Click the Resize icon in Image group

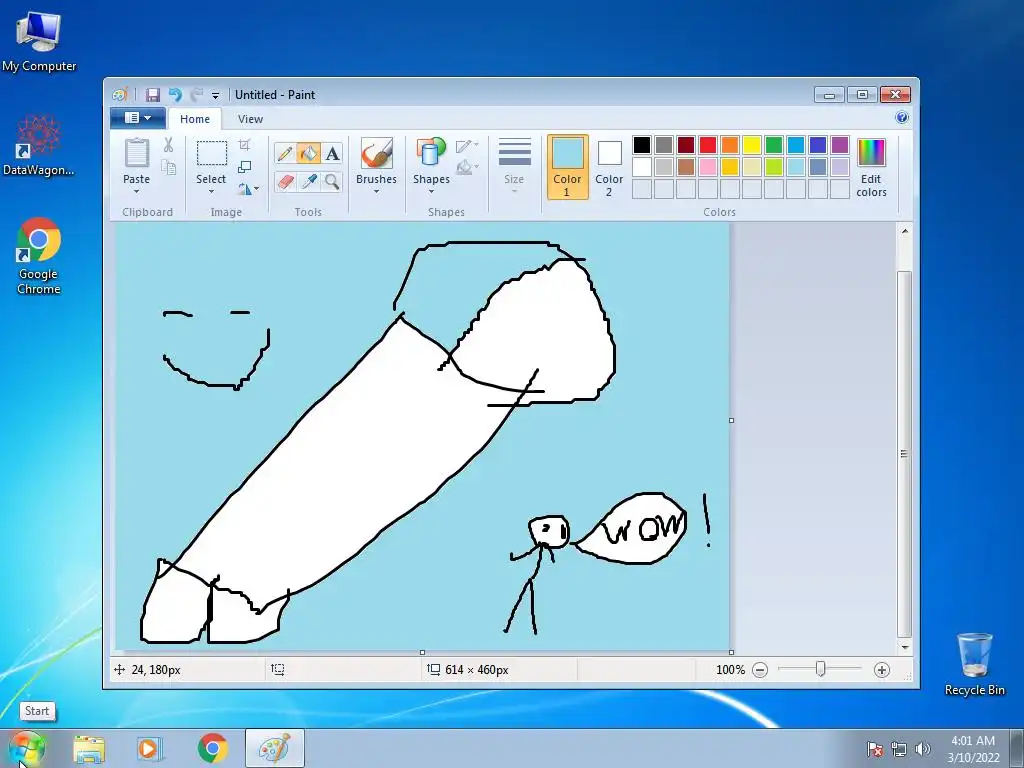(x=244, y=167)
